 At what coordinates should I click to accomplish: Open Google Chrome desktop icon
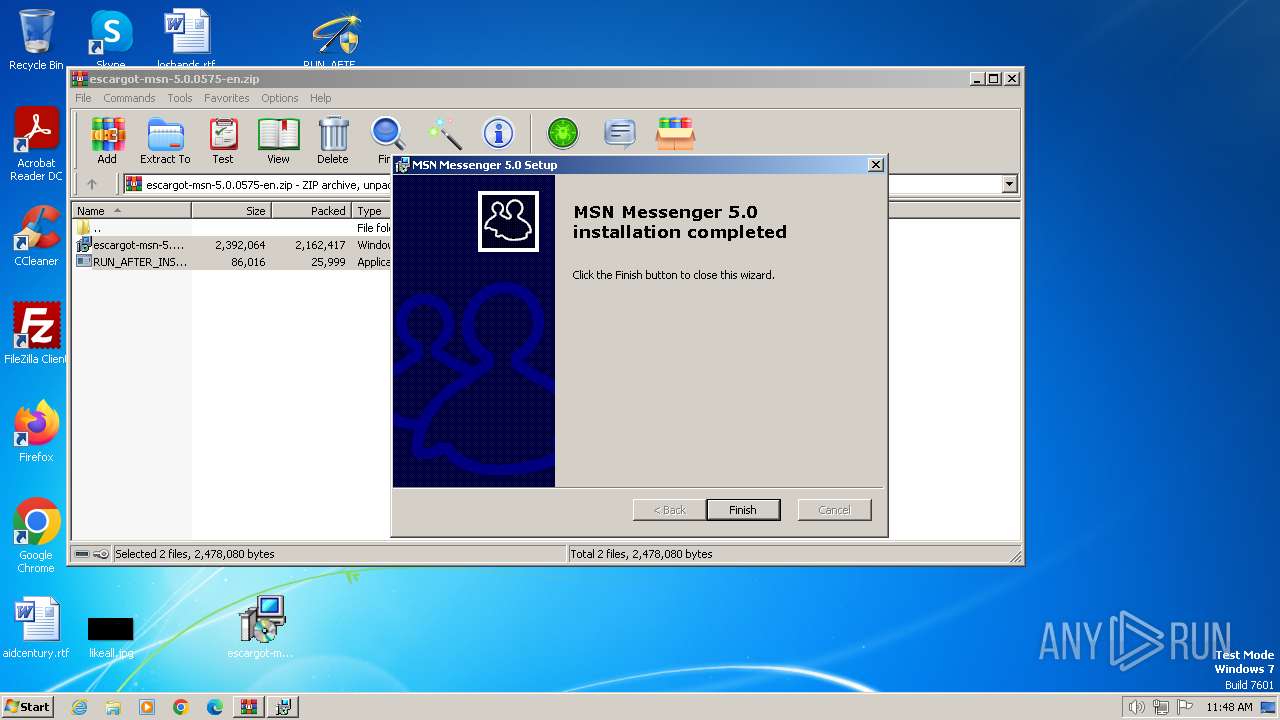[x=36, y=537]
